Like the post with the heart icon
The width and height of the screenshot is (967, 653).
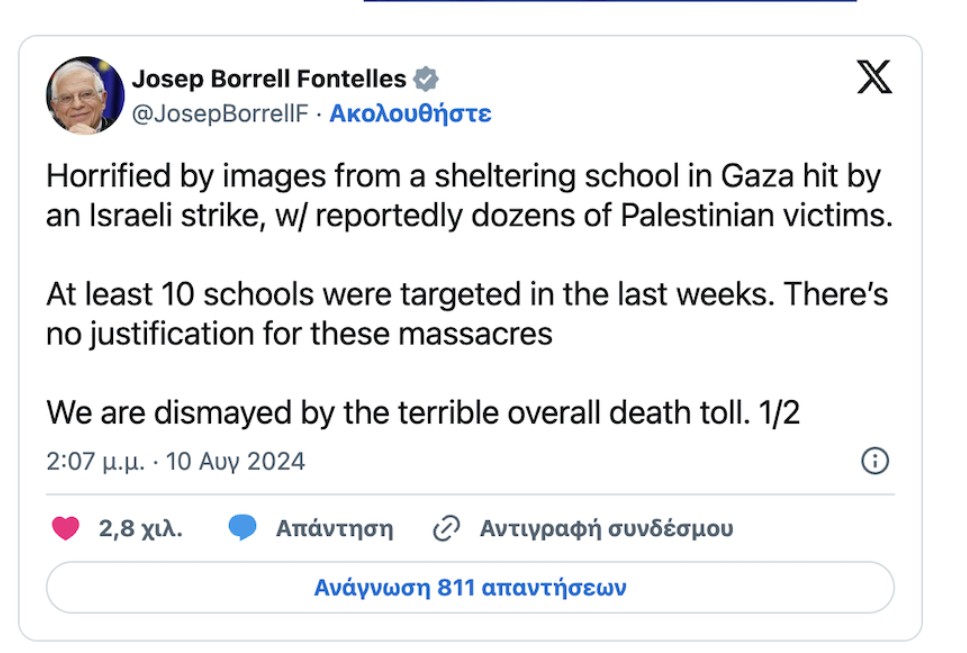click(x=65, y=528)
